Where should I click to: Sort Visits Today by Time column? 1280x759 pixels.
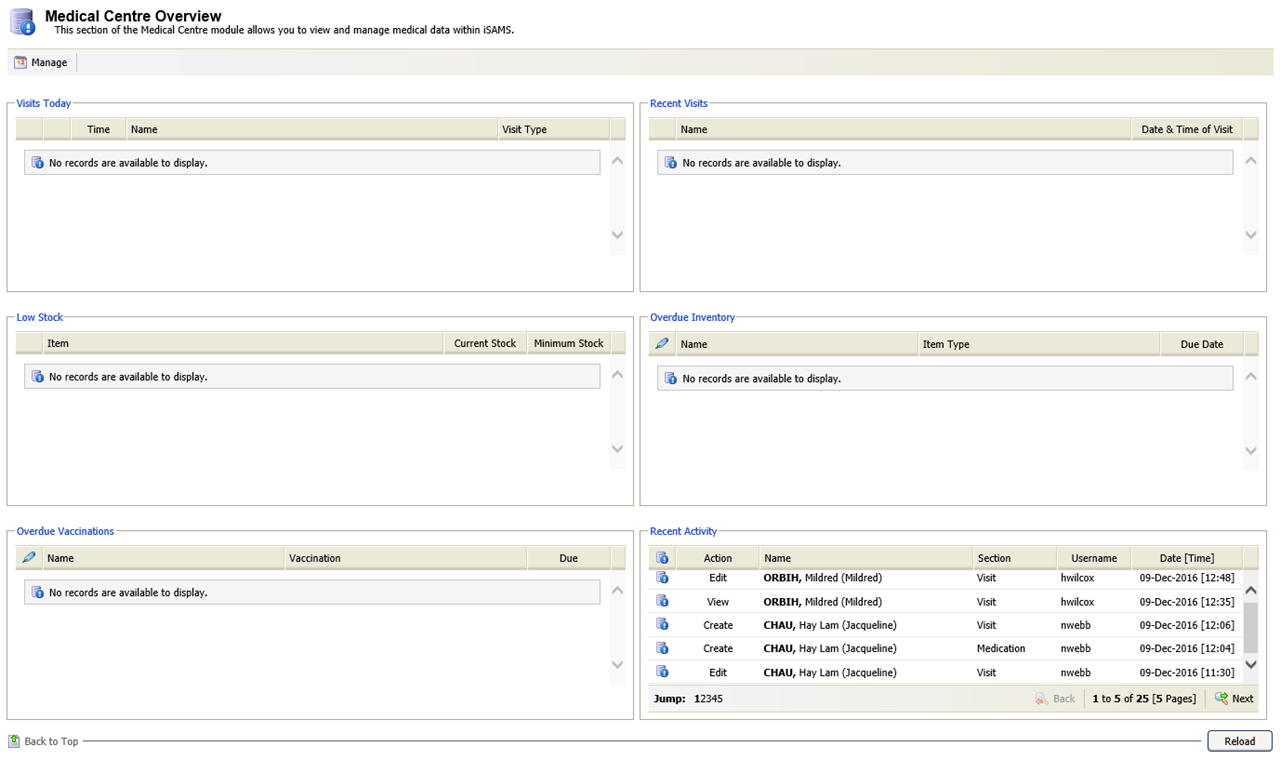(98, 129)
